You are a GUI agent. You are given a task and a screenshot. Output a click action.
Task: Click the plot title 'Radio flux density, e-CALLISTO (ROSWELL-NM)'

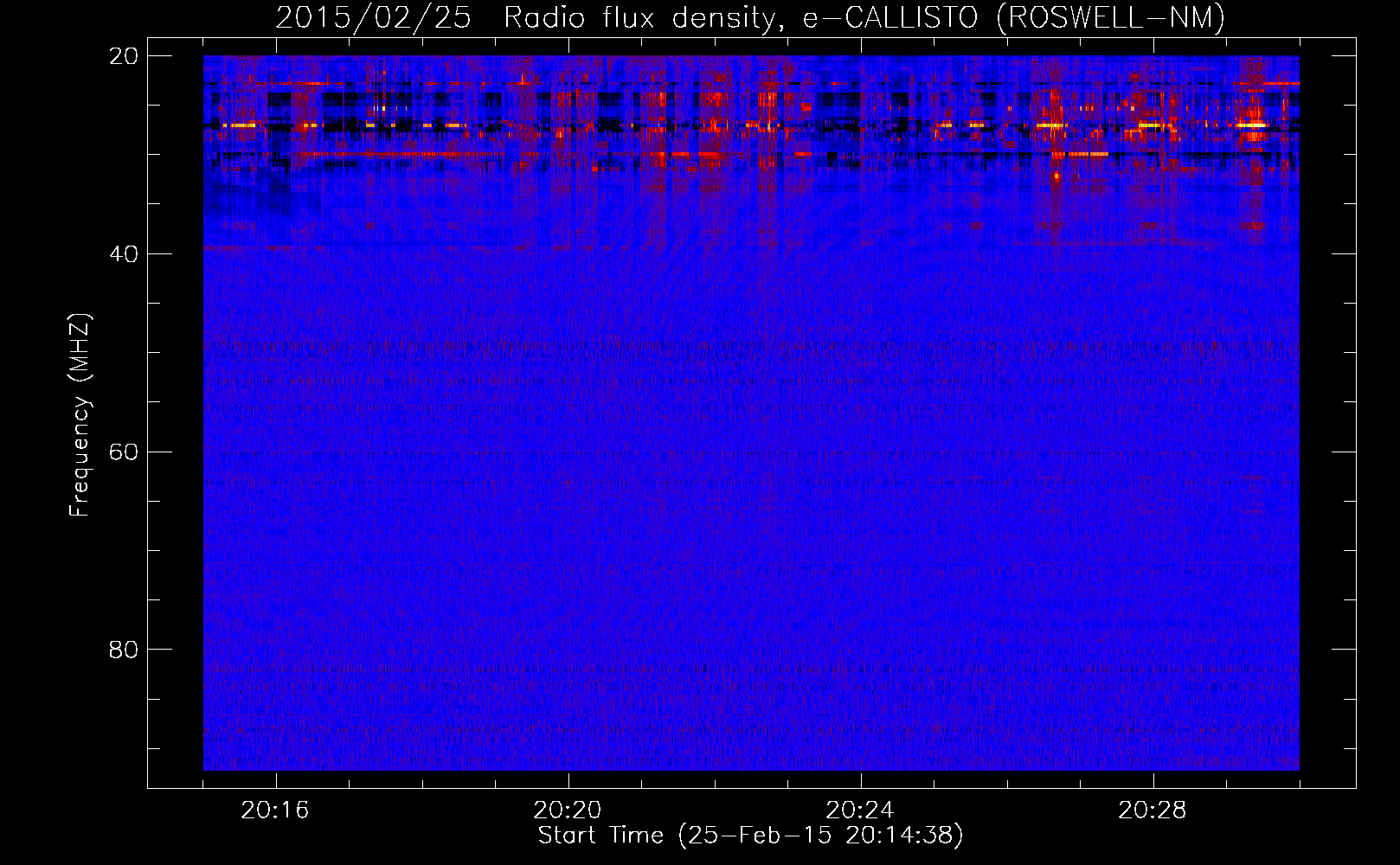864,17
